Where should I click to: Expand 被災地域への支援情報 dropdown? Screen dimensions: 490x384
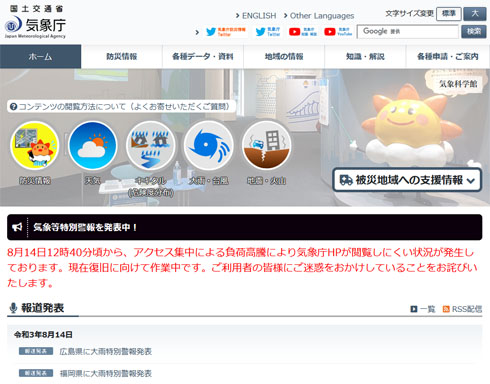407,180
